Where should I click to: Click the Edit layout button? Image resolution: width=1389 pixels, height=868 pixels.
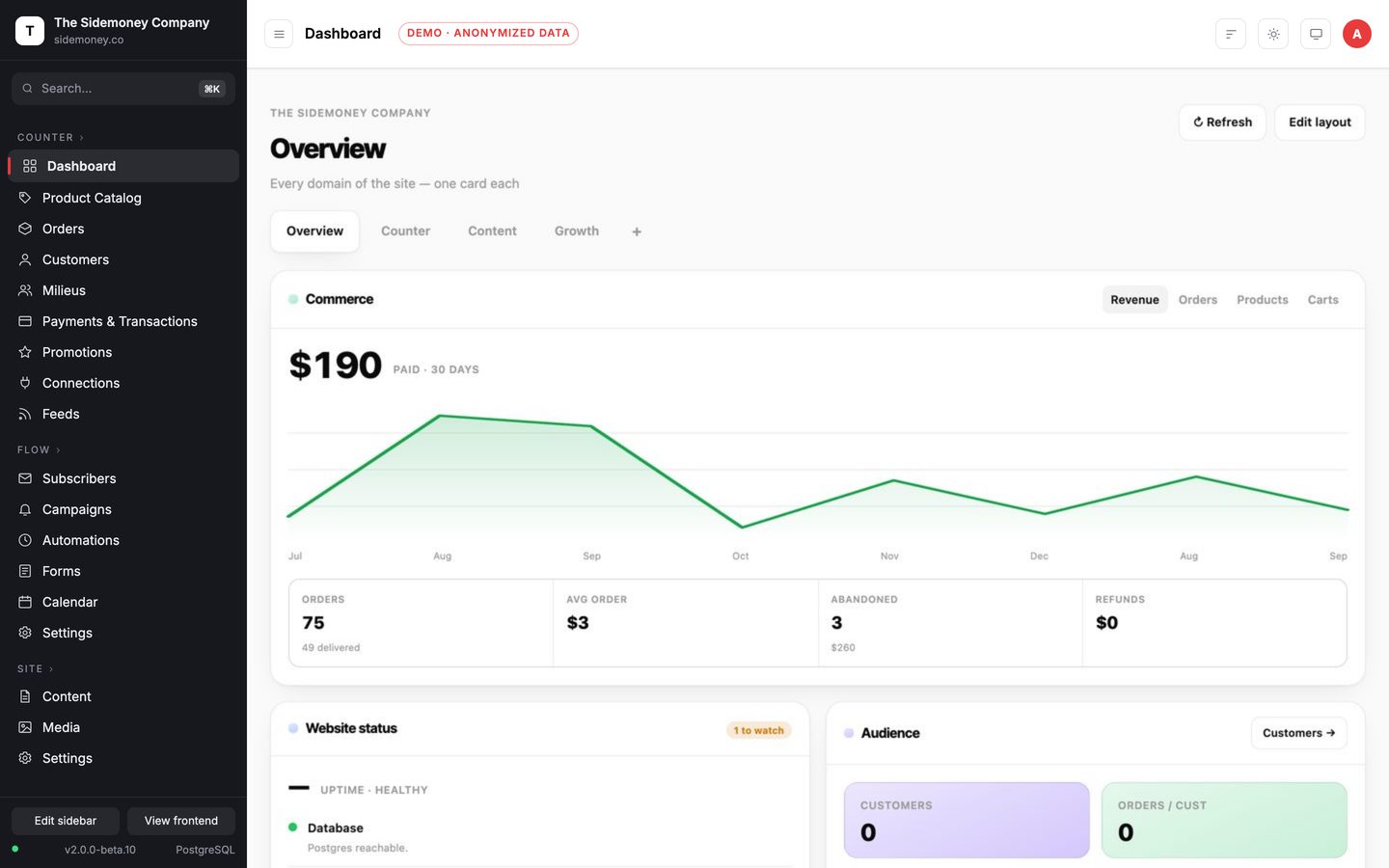(x=1320, y=122)
